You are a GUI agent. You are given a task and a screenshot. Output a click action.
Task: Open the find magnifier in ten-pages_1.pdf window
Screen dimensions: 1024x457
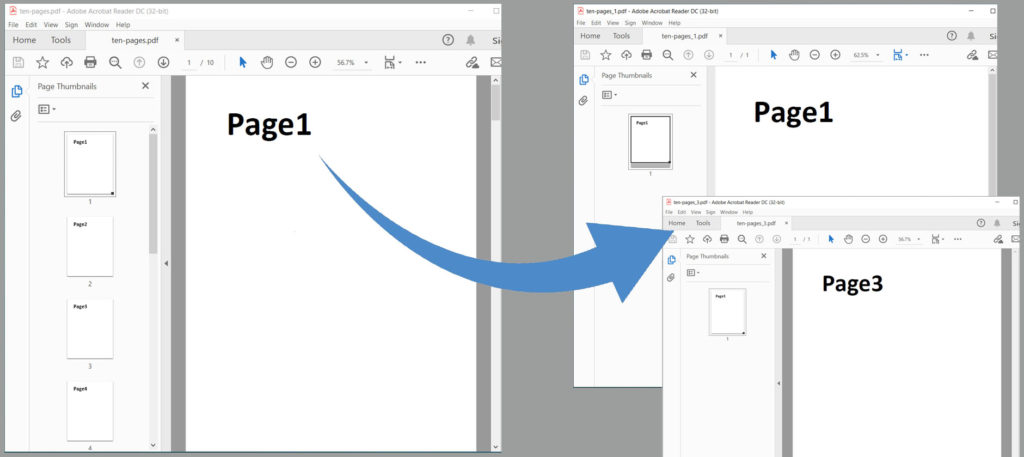(x=667, y=54)
